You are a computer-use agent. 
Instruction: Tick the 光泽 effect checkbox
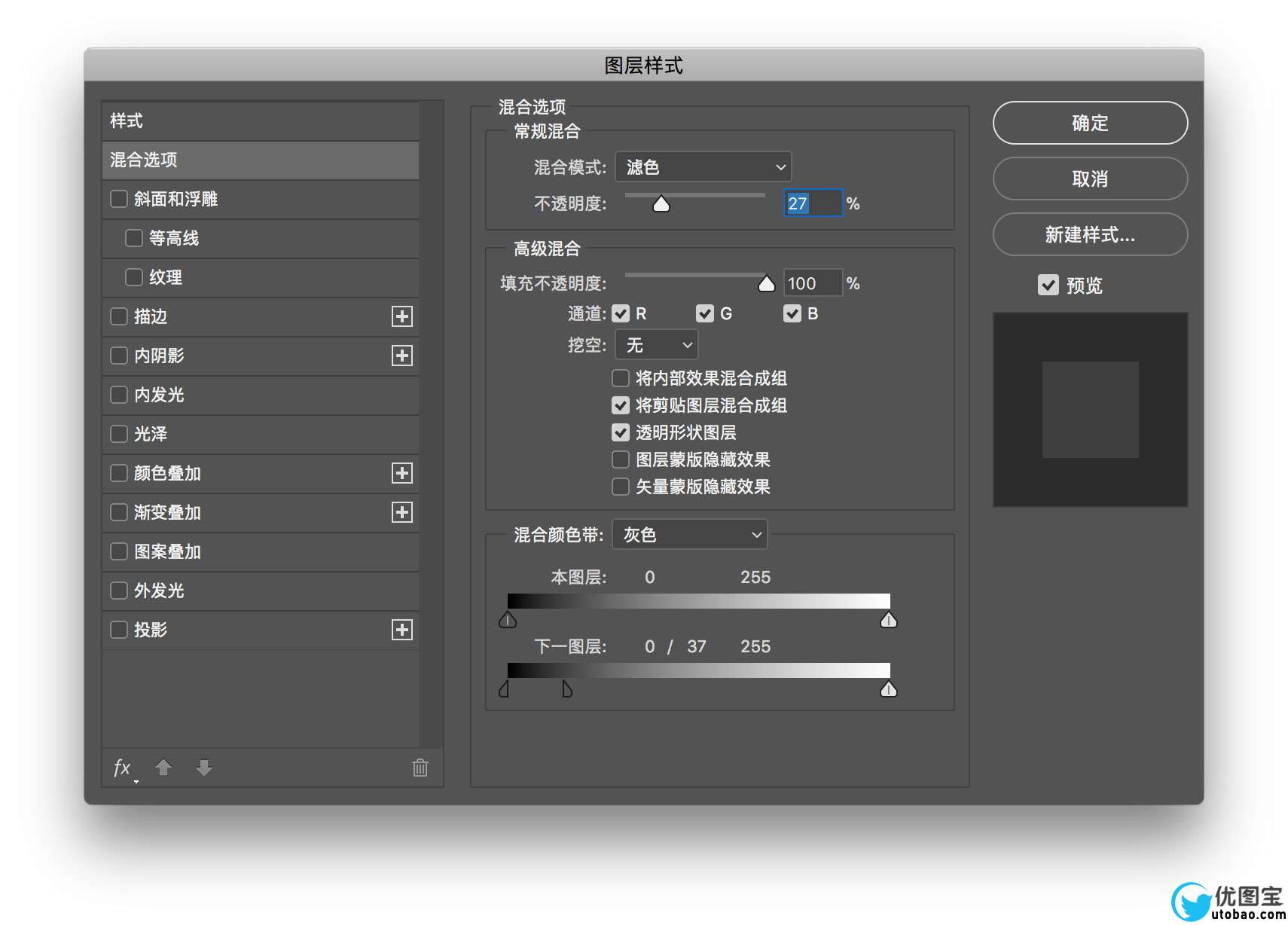(x=119, y=434)
